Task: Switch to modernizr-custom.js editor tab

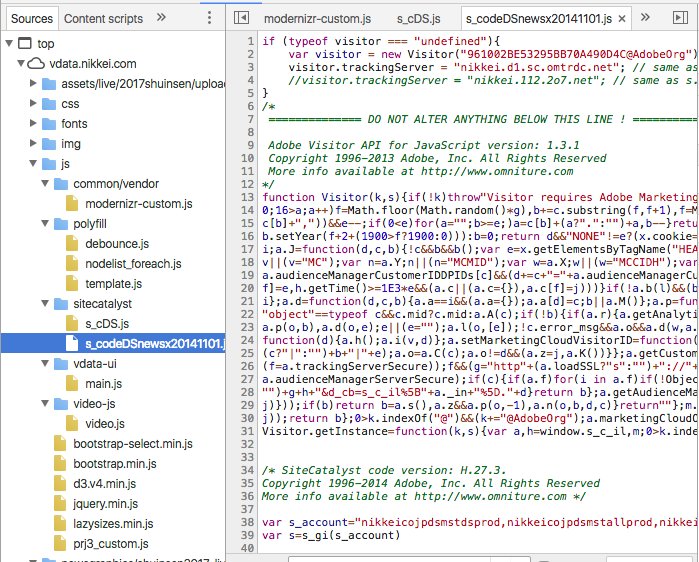Action: (317, 19)
